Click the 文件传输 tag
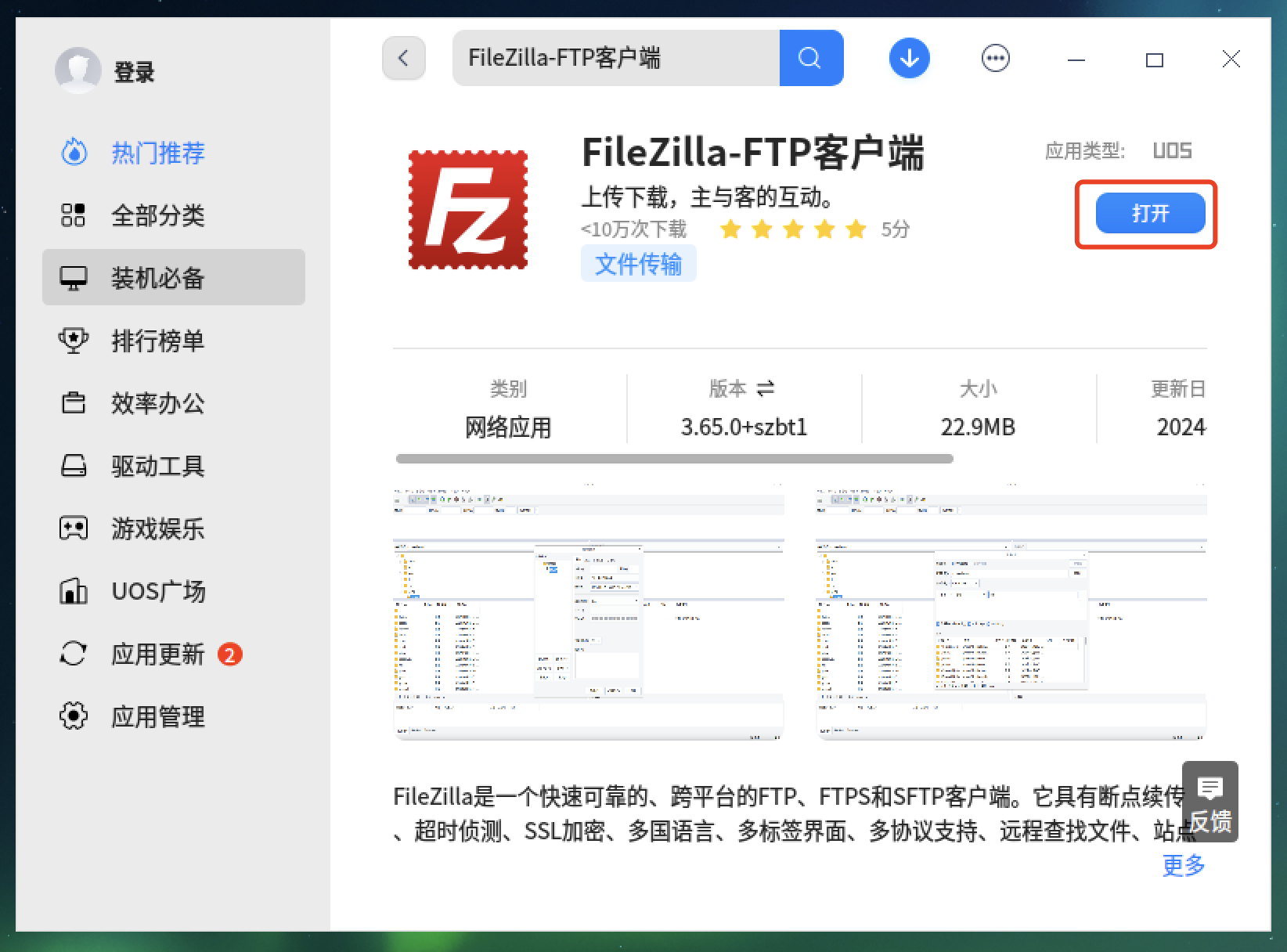Image resolution: width=1287 pixels, height=952 pixels. 639,264
